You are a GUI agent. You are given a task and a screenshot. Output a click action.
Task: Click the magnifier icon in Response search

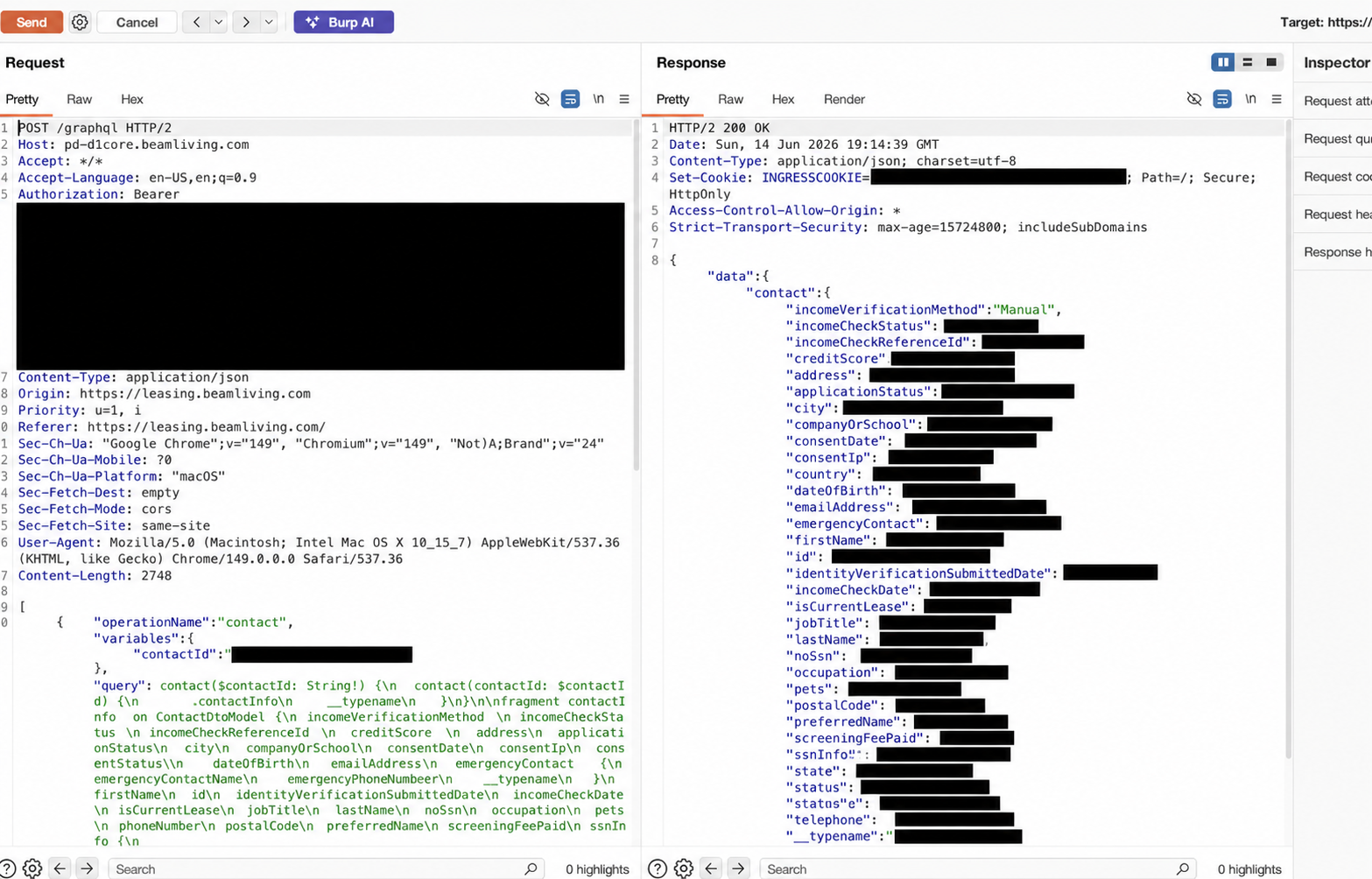[x=1183, y=868]
